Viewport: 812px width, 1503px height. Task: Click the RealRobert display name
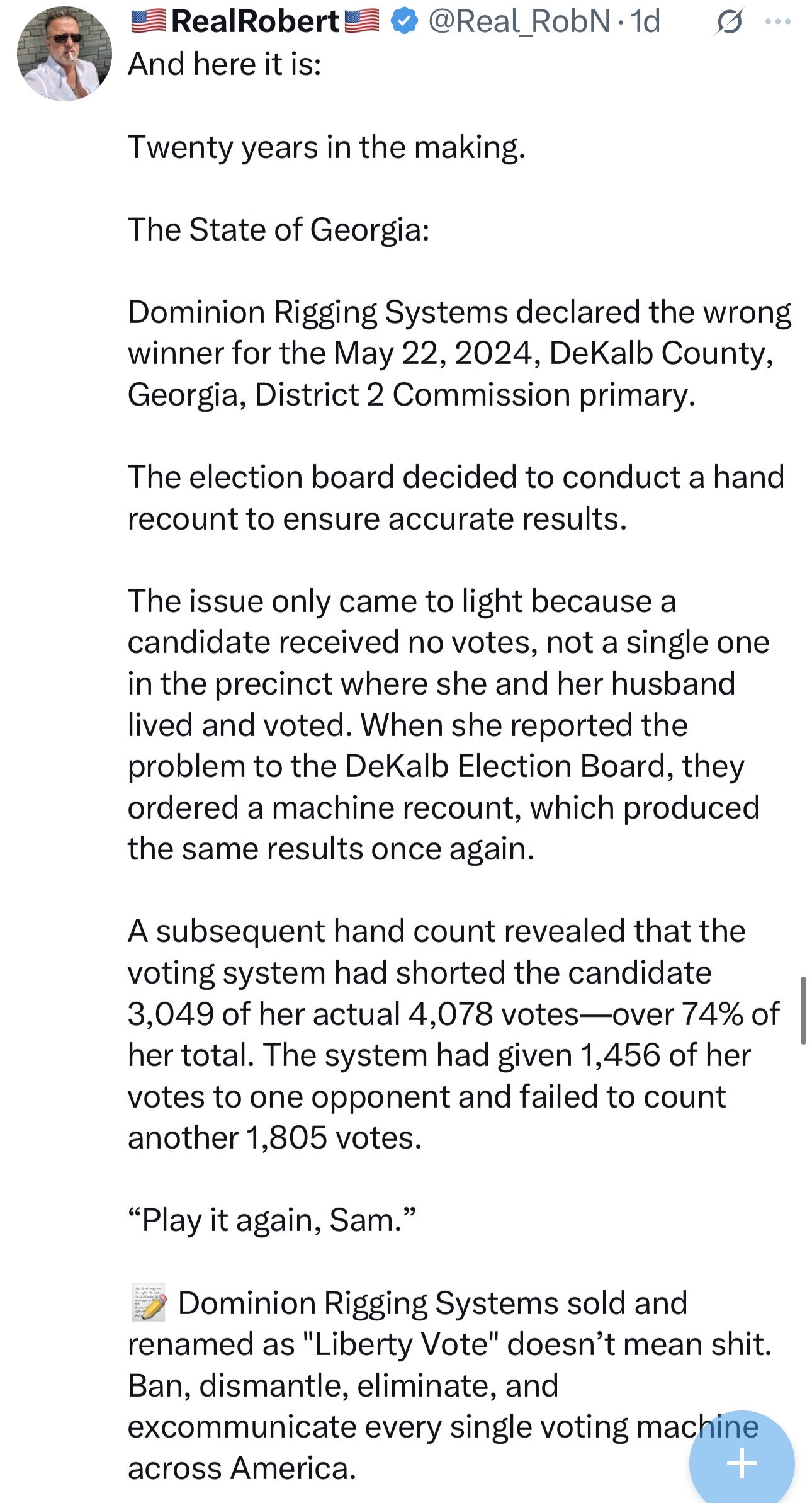click(x=255, y=22)
